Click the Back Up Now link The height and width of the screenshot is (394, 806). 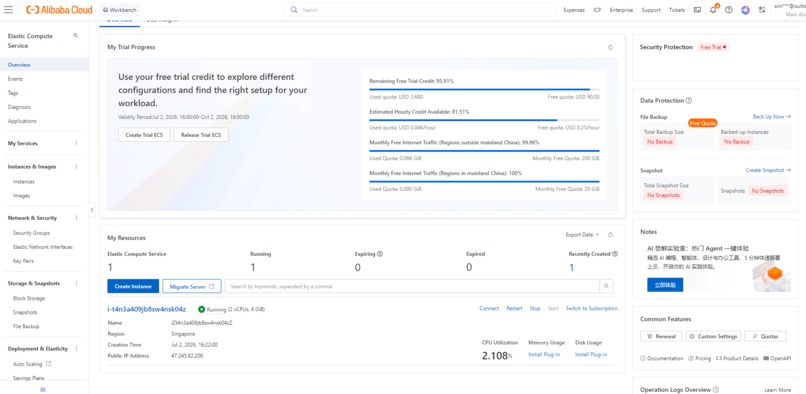coord(772,117)
